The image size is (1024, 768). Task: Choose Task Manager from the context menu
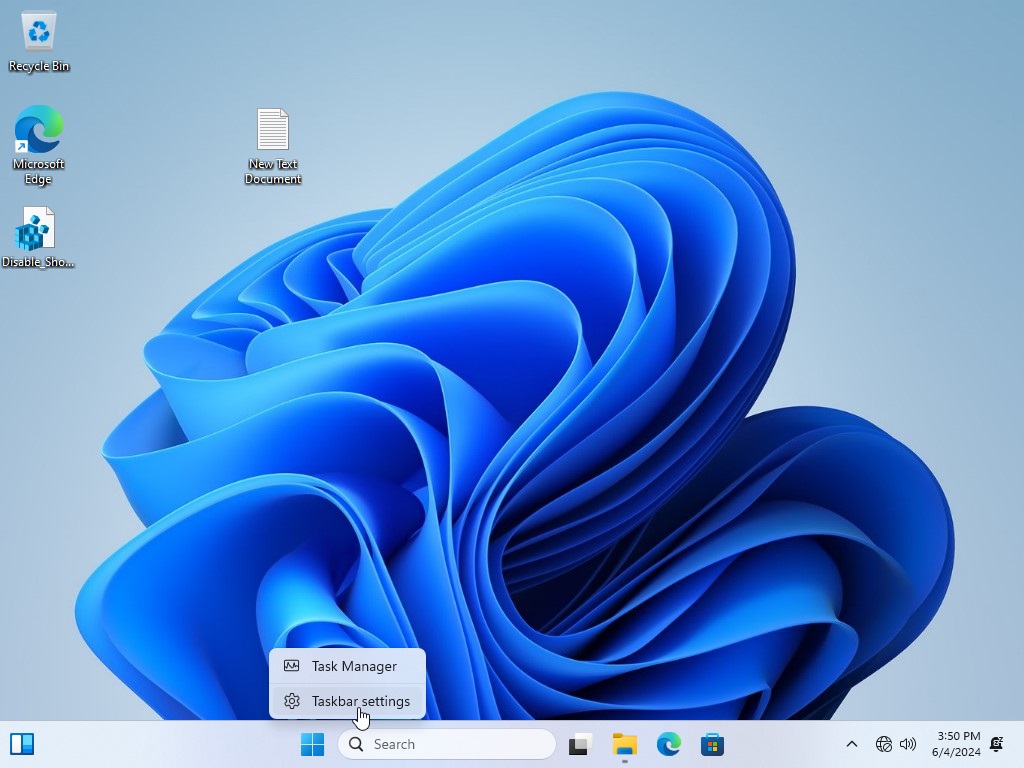tap(347, 666)
